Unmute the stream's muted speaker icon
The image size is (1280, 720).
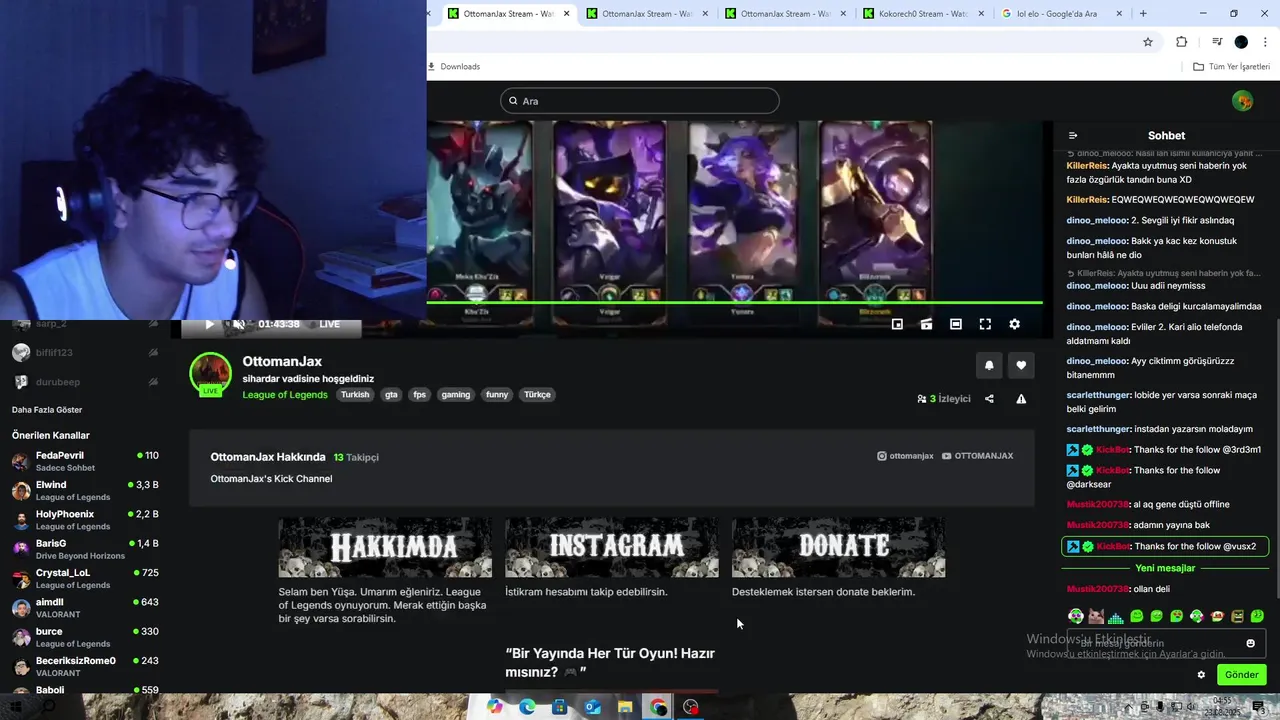pos(239,324)
